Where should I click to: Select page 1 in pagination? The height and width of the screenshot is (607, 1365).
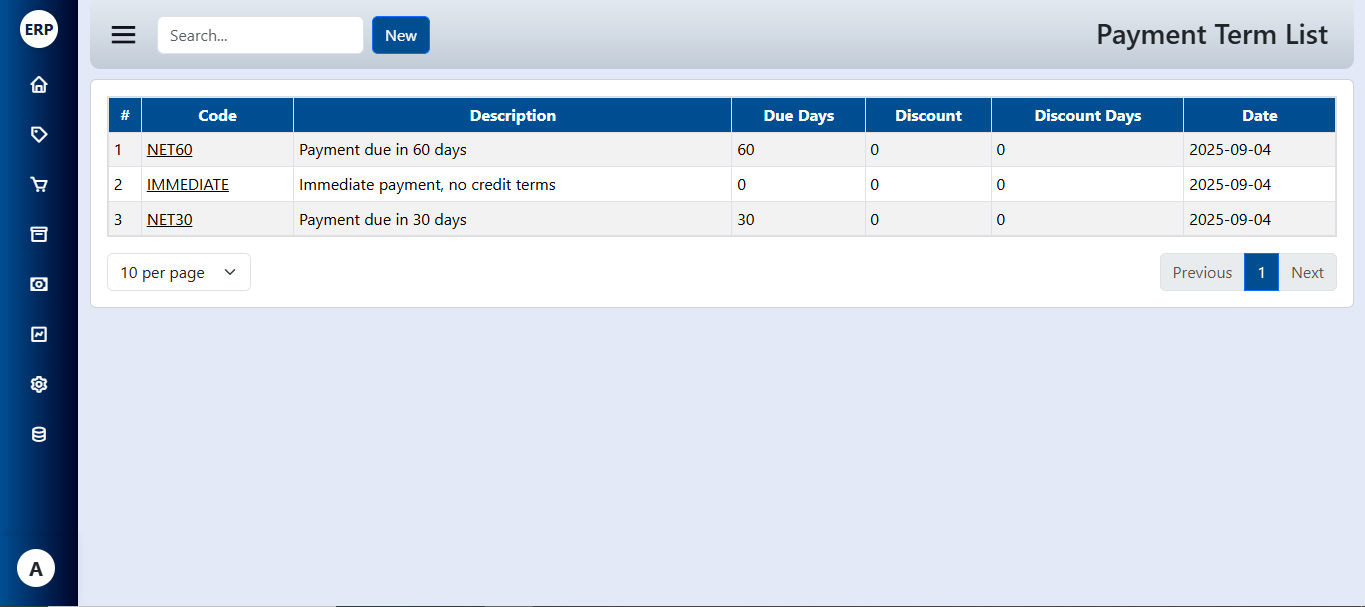1261,272
